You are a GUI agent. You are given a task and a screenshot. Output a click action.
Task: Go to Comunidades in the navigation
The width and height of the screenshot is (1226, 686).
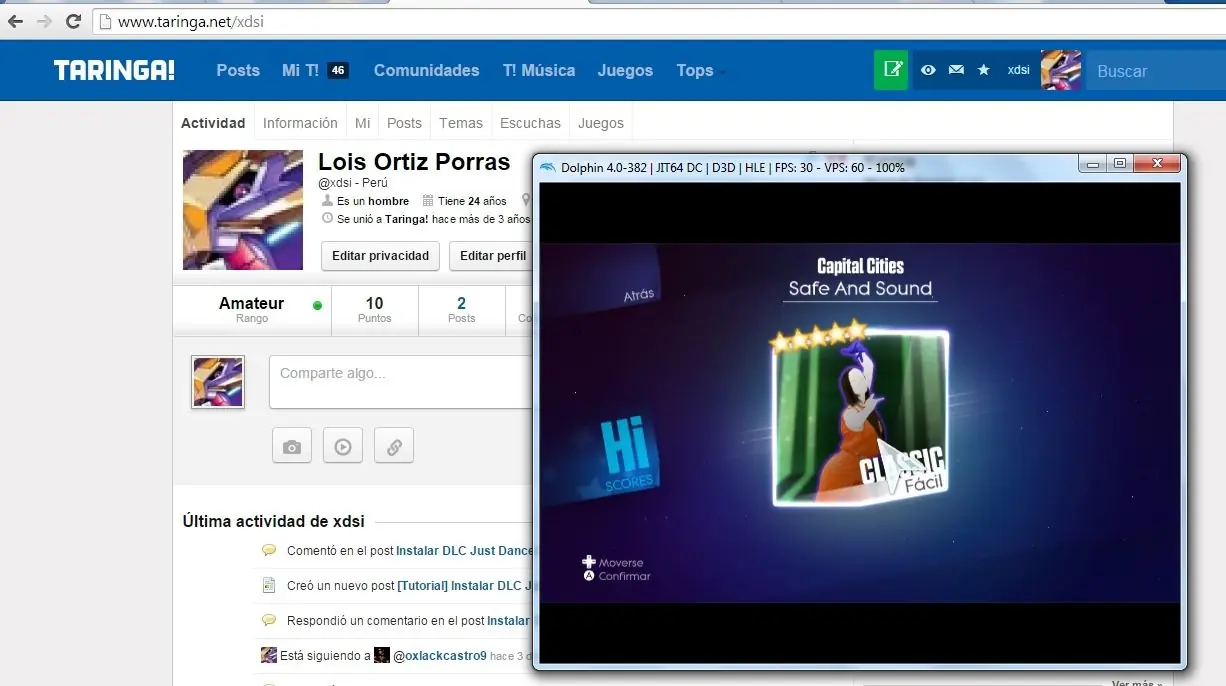coord(426,70)
